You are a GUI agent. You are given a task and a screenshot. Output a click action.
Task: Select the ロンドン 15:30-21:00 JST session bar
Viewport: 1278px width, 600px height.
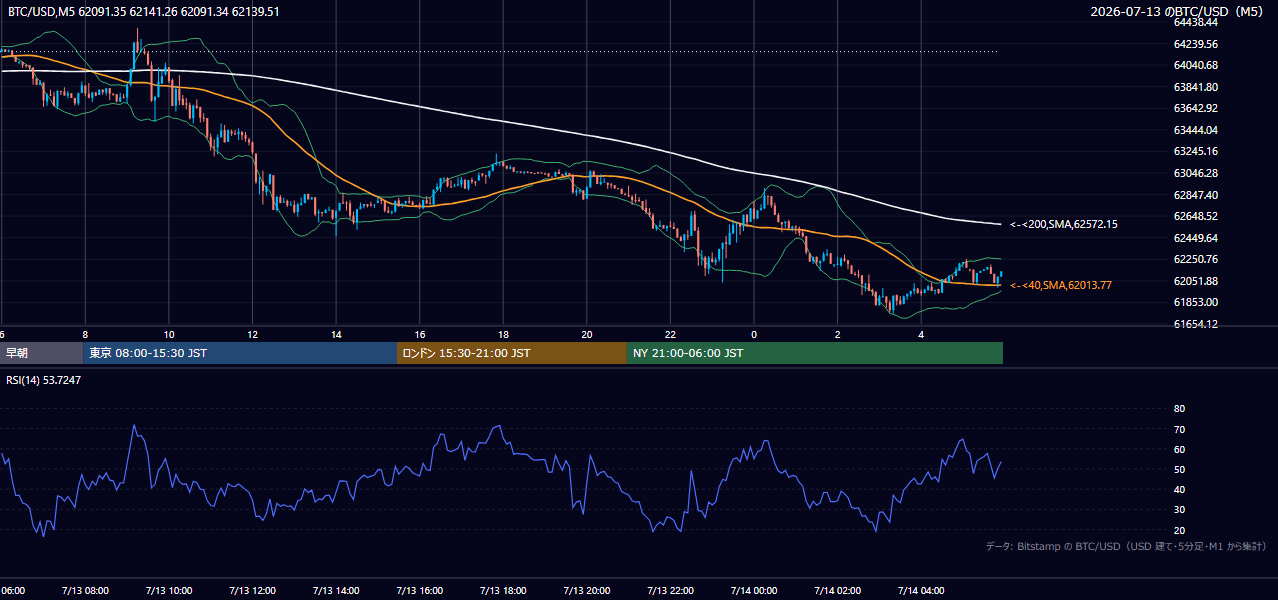click(x=512, y=353)
